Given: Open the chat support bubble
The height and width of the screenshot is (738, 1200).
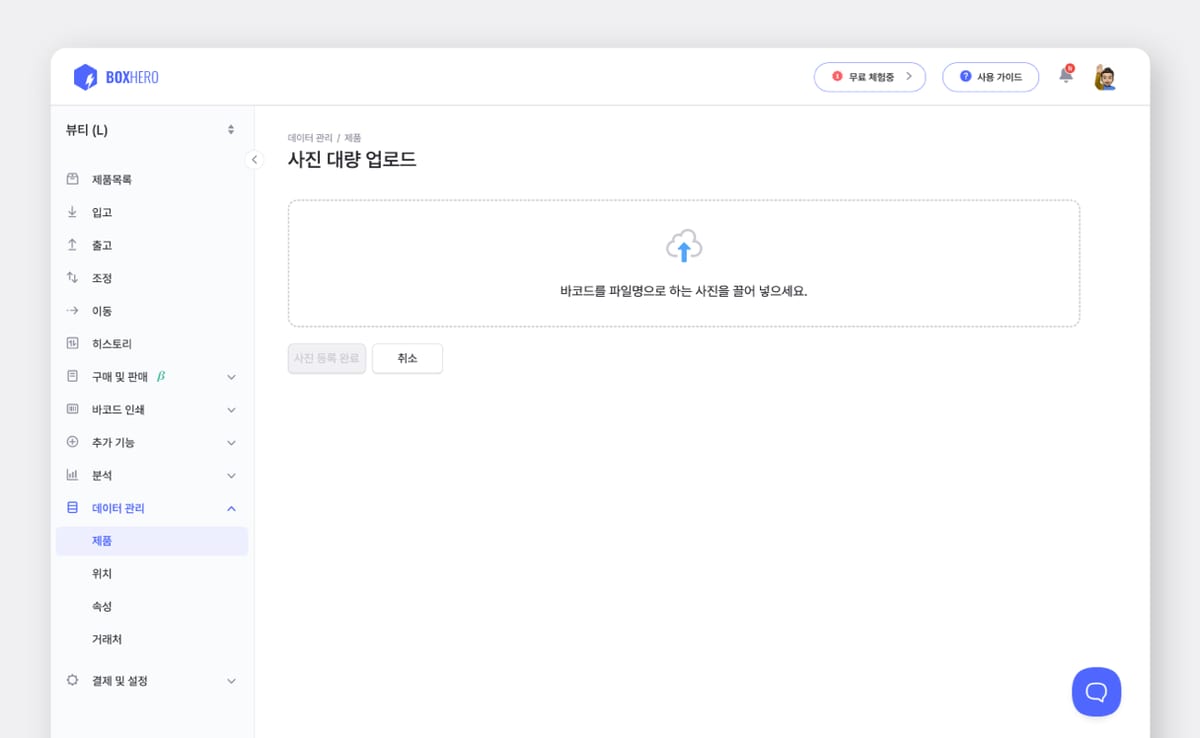Looking at the screenshot, I should [1096, 691].
